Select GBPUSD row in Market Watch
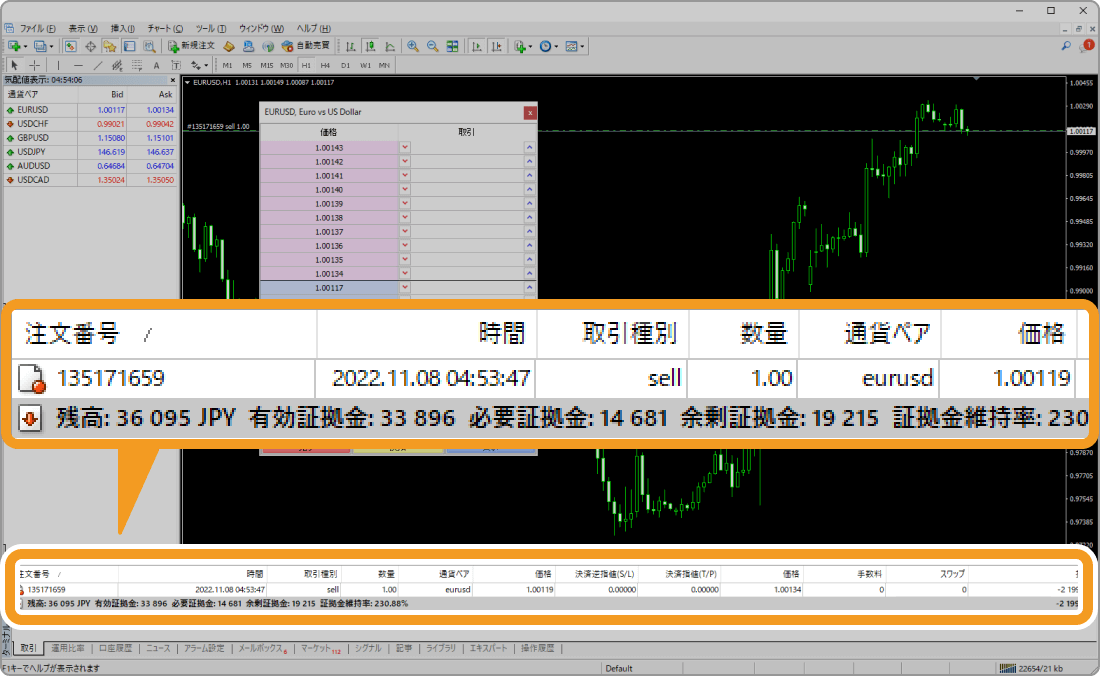1100x676 pixels. [90, 137]
